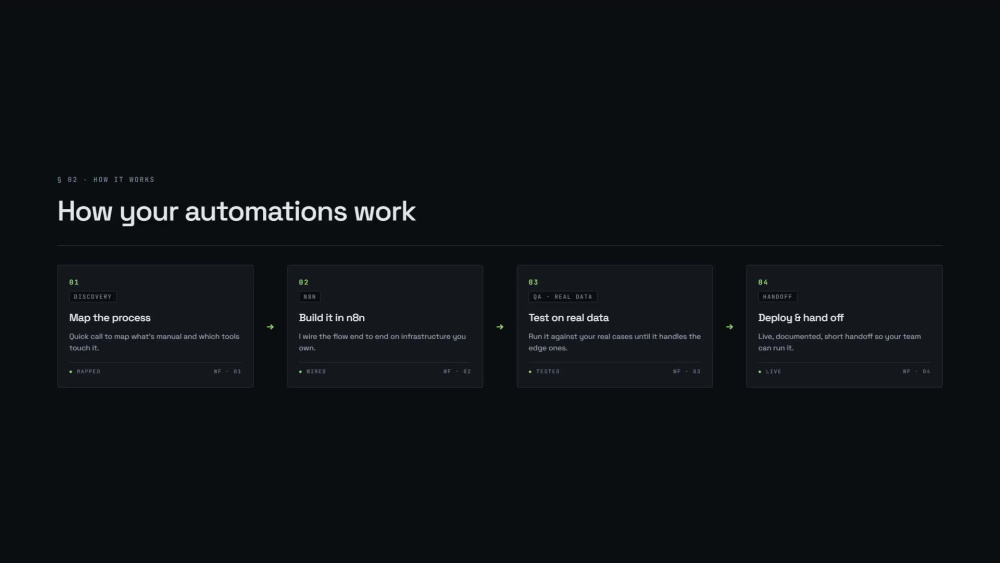1000x563 pixels.
Task: Click the '§ 02 · HOW IT WORKS' section label
Action: point(106,180)
